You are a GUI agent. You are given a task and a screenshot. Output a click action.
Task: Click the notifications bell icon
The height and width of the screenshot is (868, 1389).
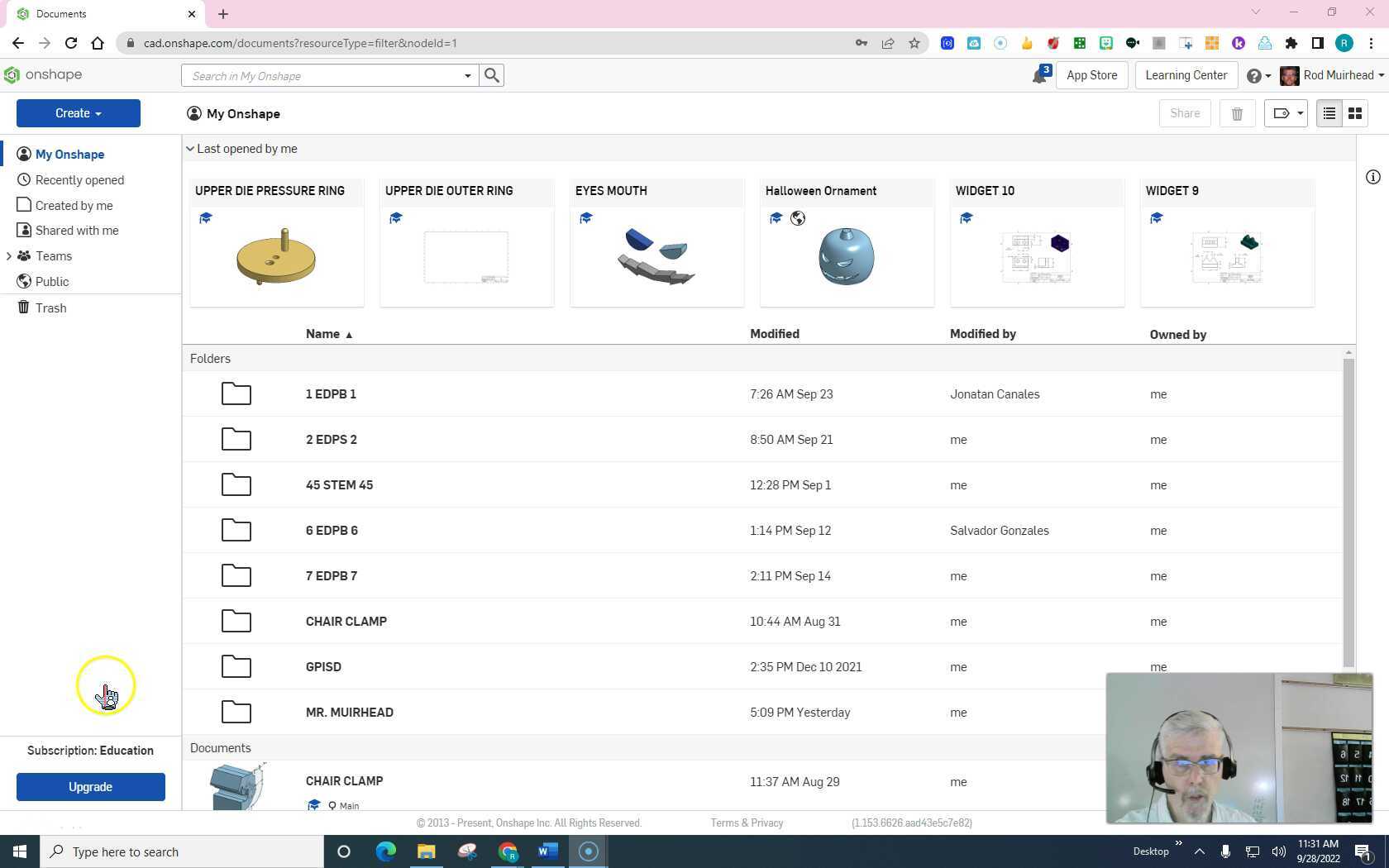tap(1039, 76)
